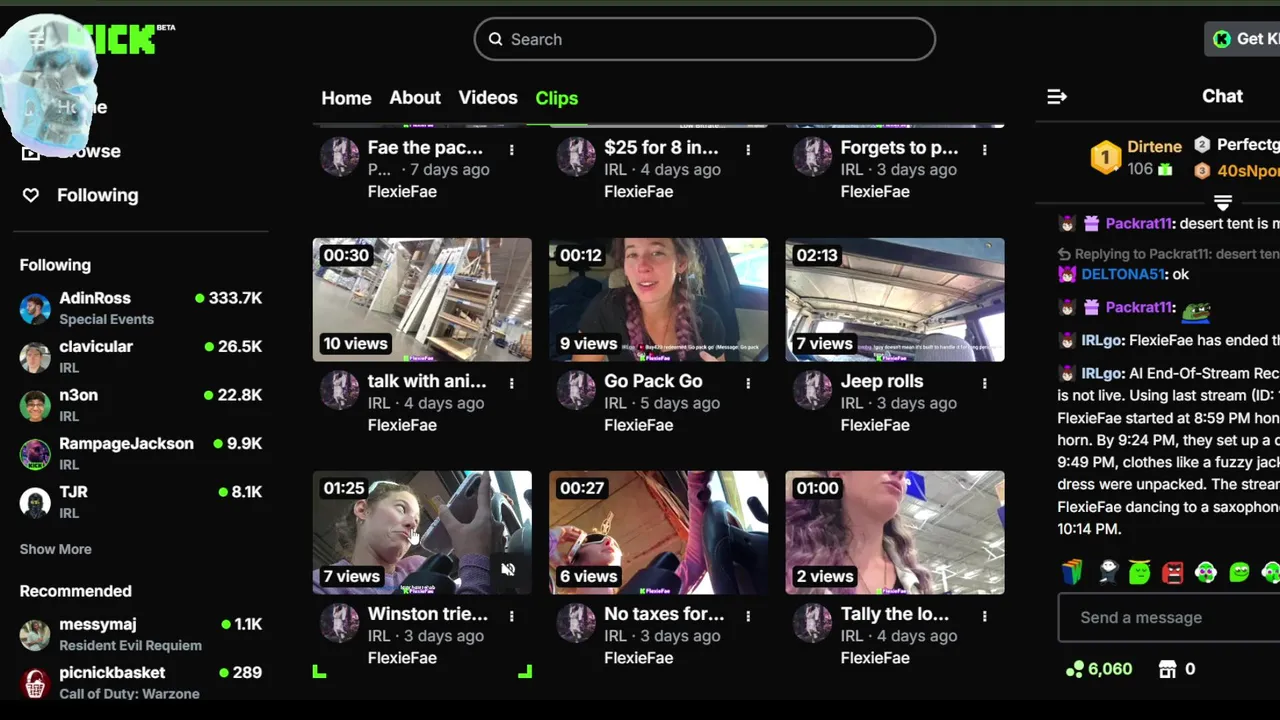The height and width of the screenshot is (720, 1280).
Task: Open options menu for "Tally the lo..." clip
Action: pos(984,616)
